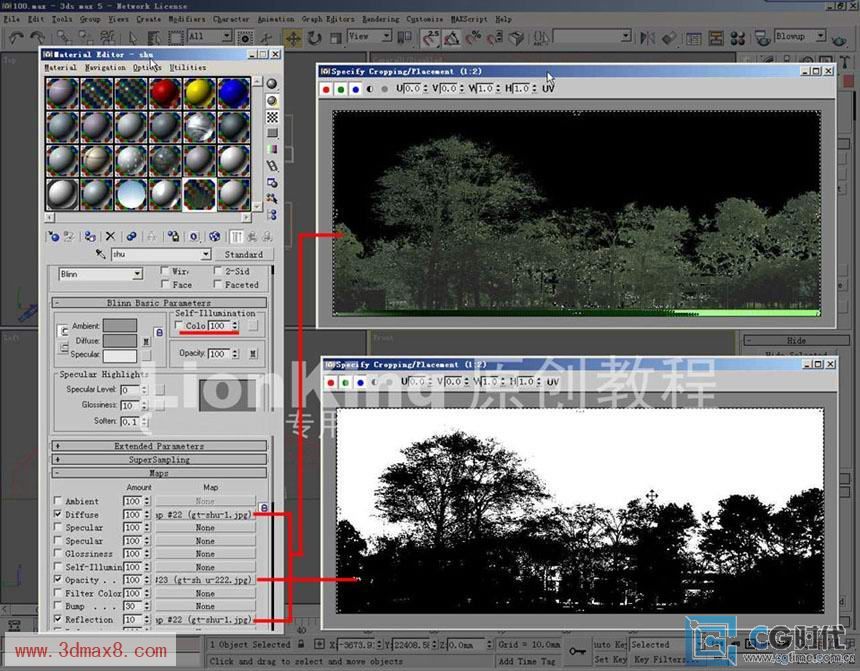Click Get Material in Material Editor
Image resolution: width=860 pixels, height=671 pixels.
(x=54, y=236)
